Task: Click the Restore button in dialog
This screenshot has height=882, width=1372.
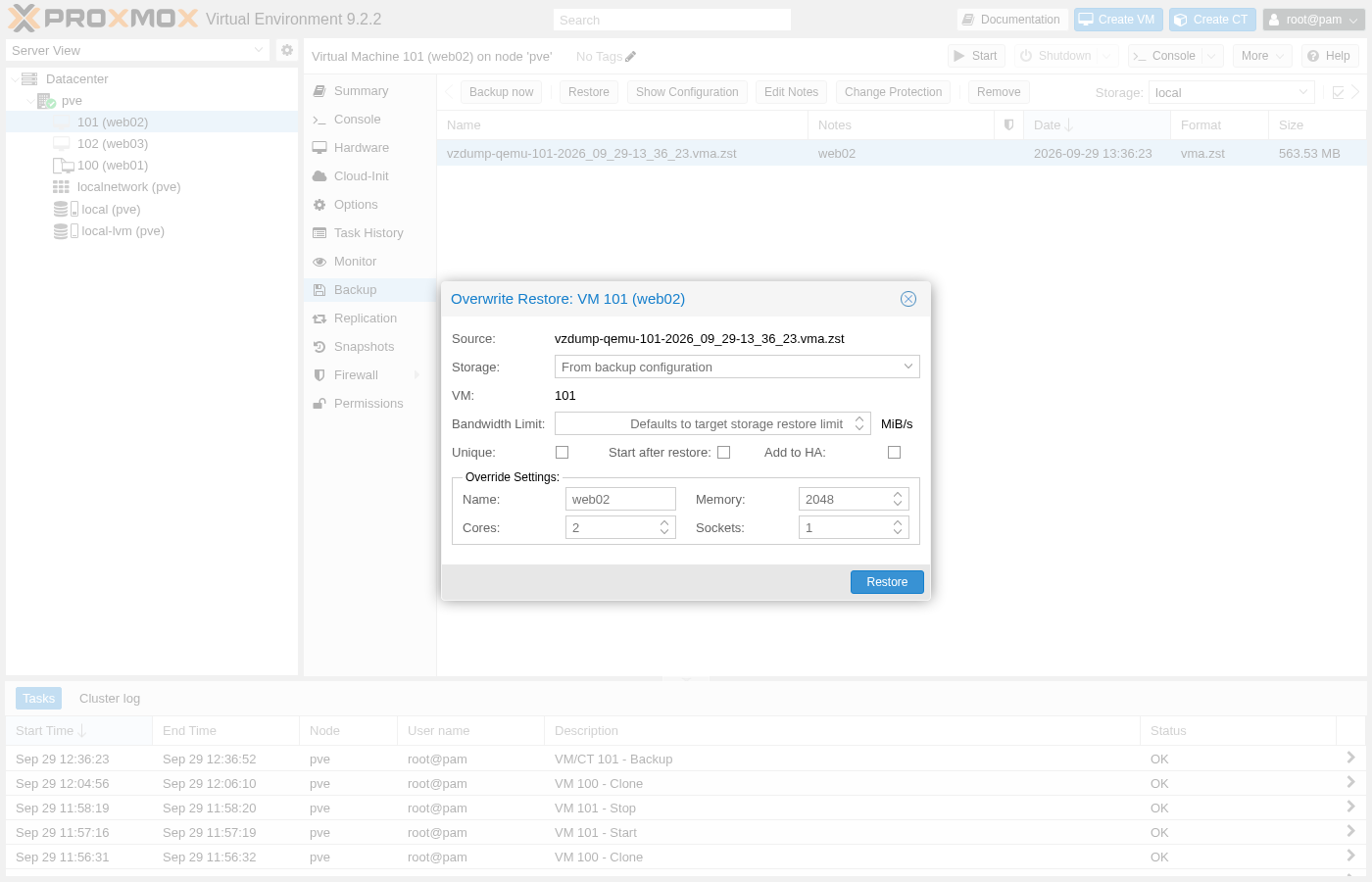Action: [887, 582]
